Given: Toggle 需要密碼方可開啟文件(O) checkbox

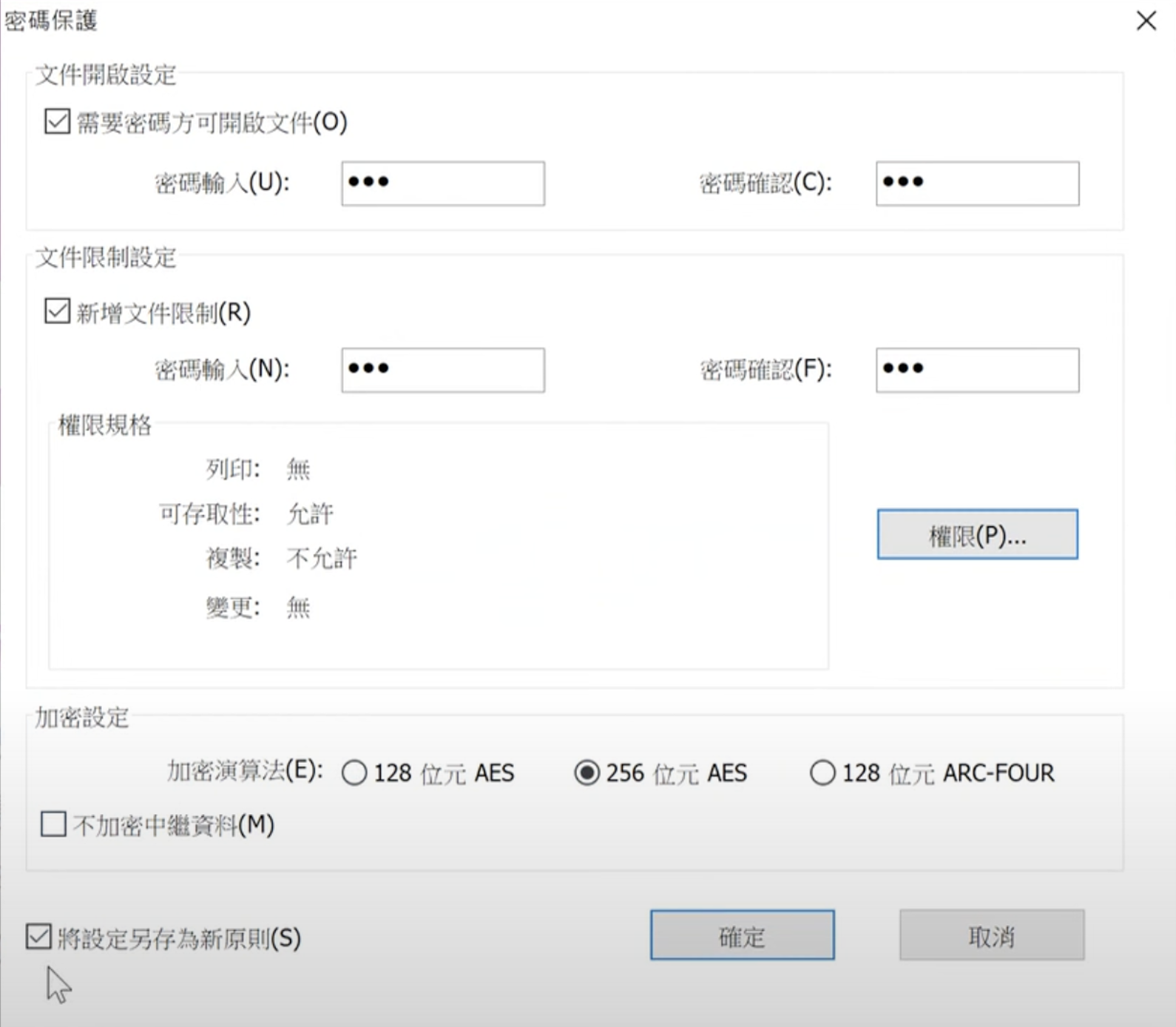Looking at the screenshot, I should pyautogui.click(x=58, y=121).
